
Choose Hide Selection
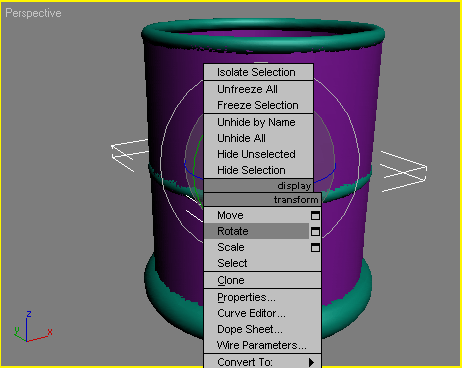[x=259, y=170]
